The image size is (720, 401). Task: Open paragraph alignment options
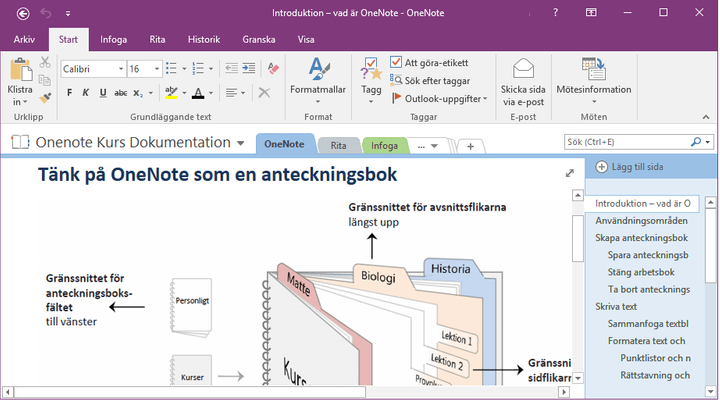click(236, 93)
